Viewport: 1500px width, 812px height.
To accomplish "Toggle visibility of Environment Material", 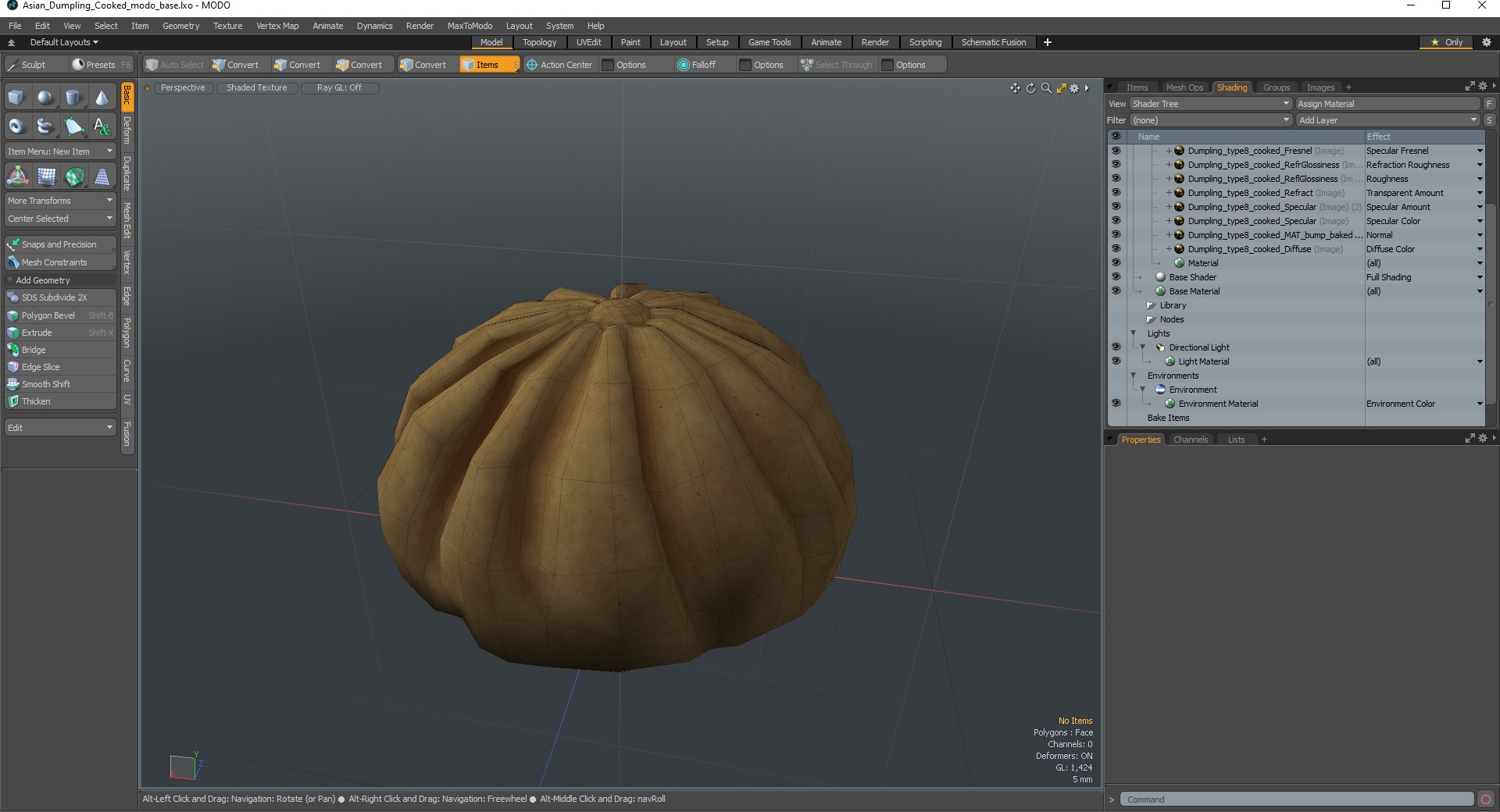I will [1116, 404].
